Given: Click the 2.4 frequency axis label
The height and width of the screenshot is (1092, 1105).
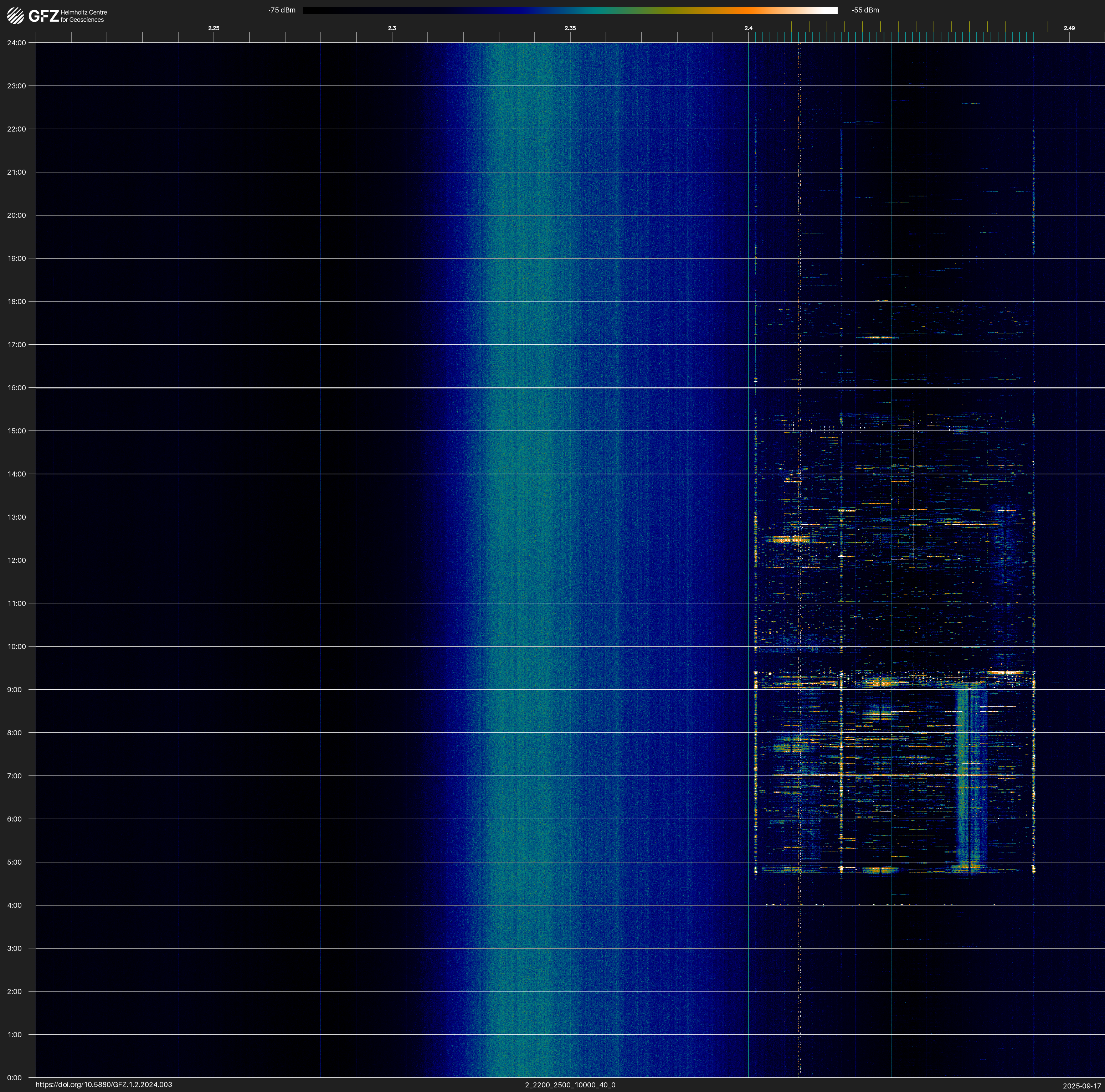Looking at the screenshot, I should pos(748,28).
